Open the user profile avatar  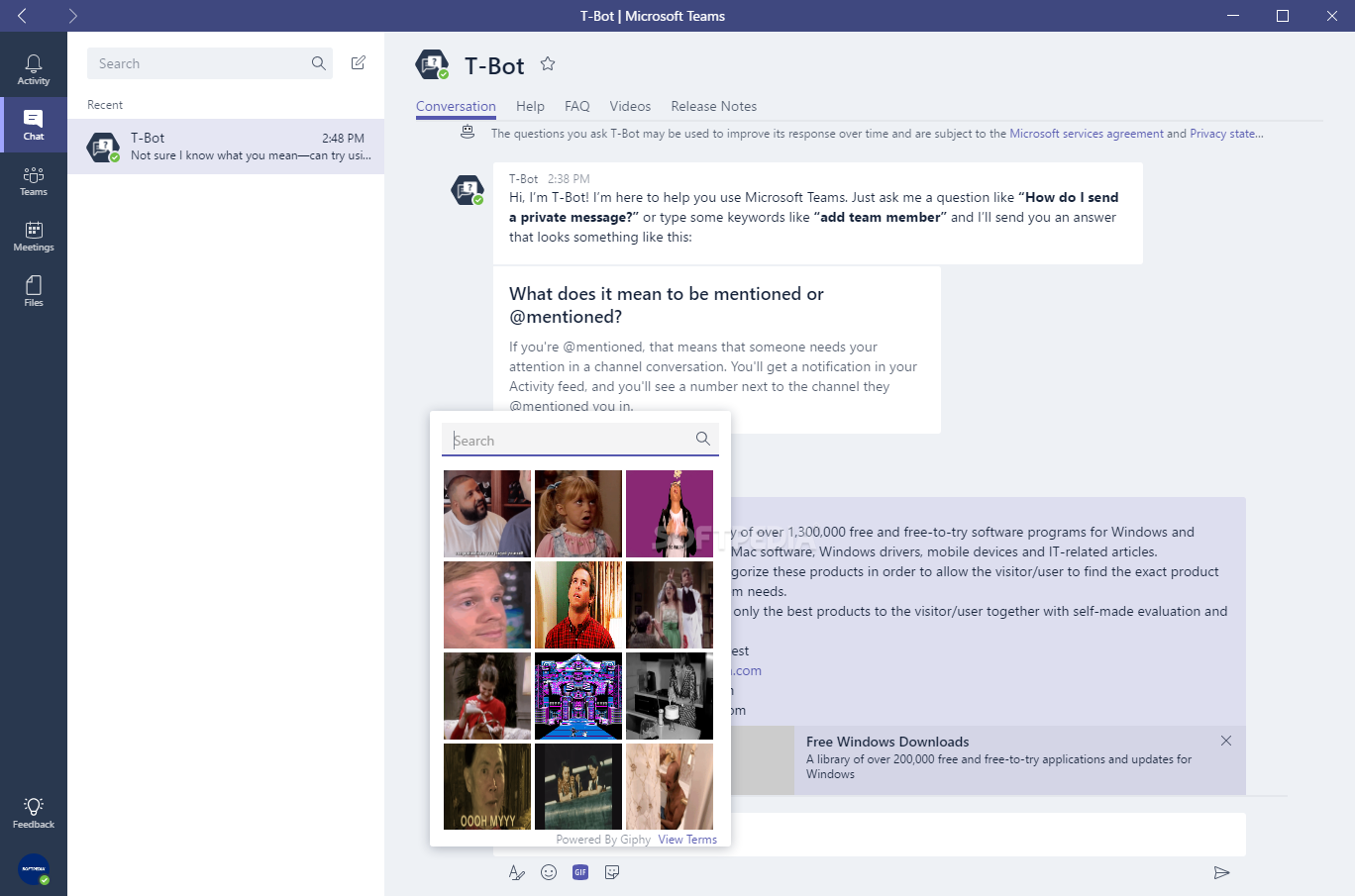coord(34,869)
